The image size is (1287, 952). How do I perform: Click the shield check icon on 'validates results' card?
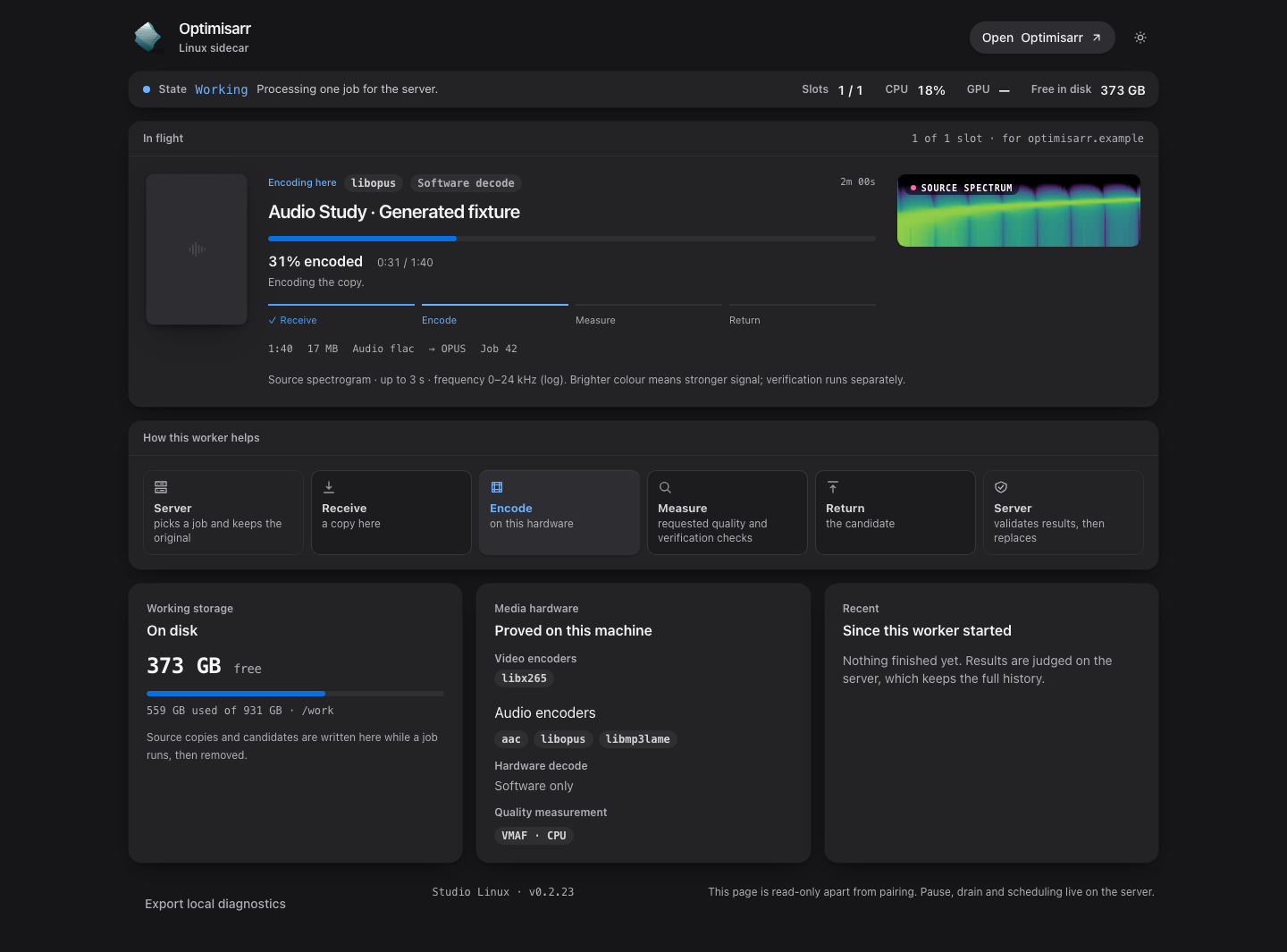click(x=1001, y=487)
